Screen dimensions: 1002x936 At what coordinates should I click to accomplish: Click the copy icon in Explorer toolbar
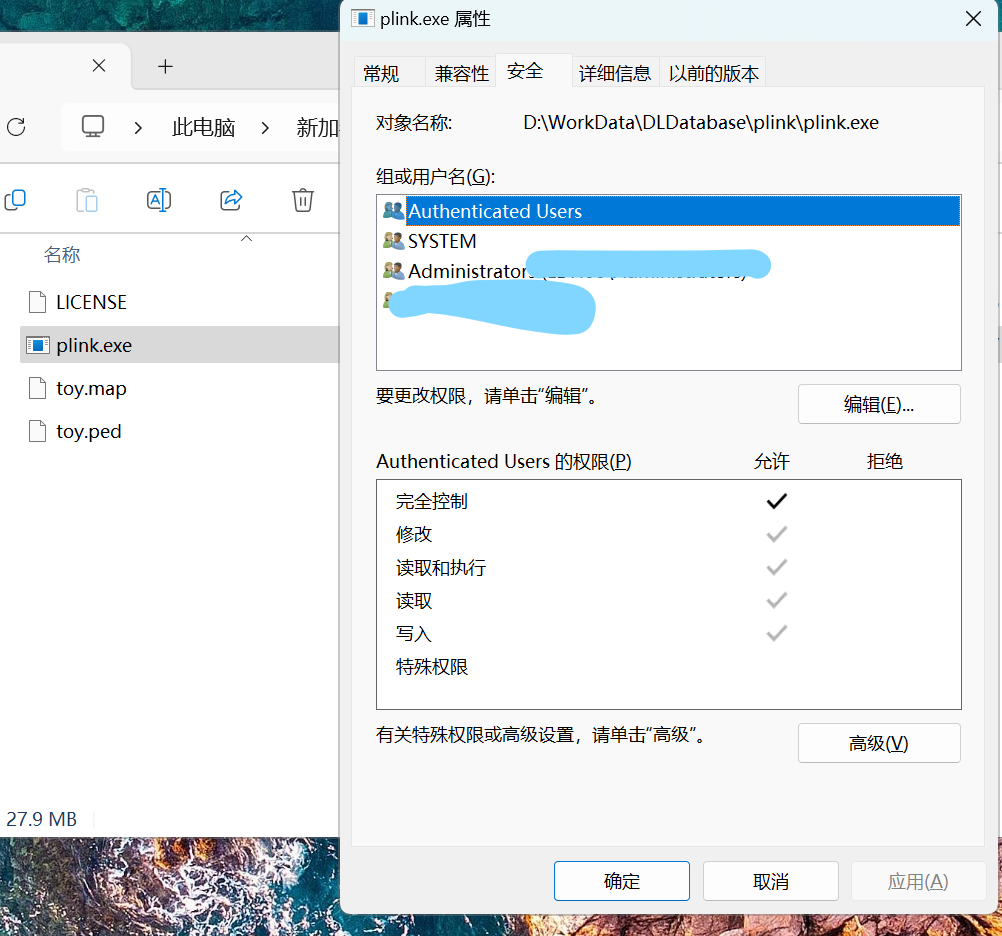[15, 200]
